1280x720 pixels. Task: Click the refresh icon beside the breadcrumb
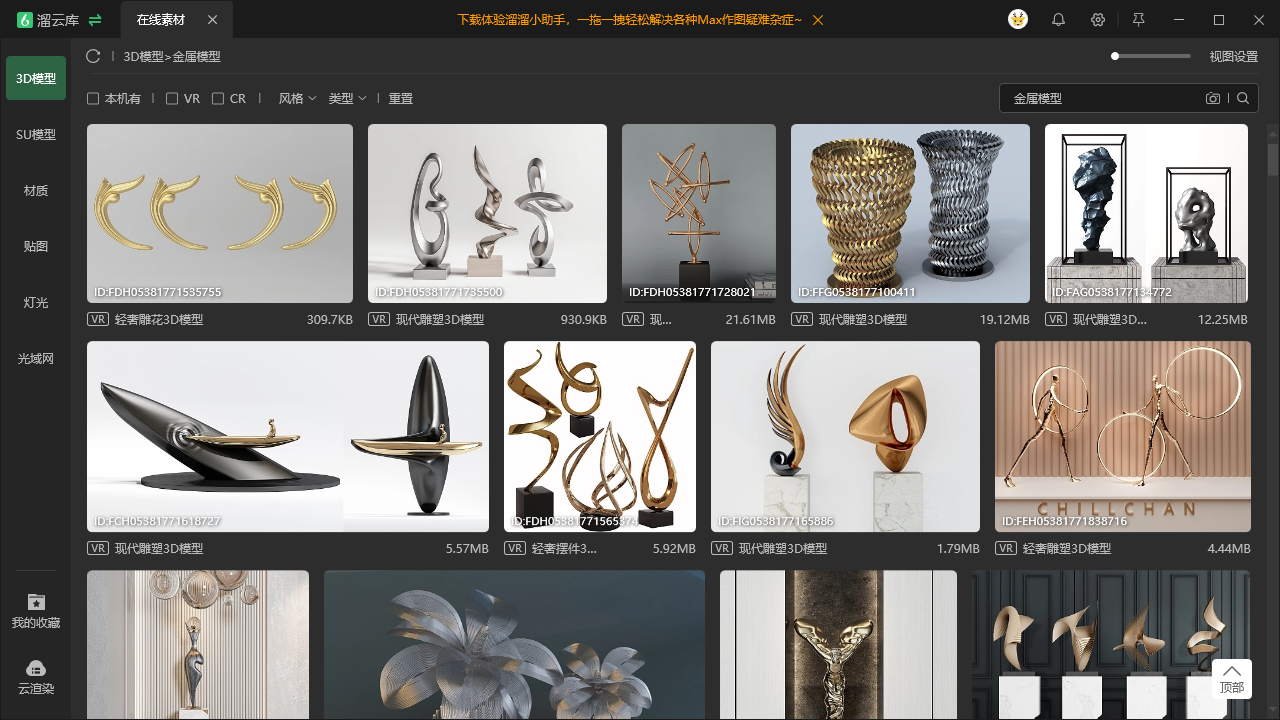tap(93, 57)
